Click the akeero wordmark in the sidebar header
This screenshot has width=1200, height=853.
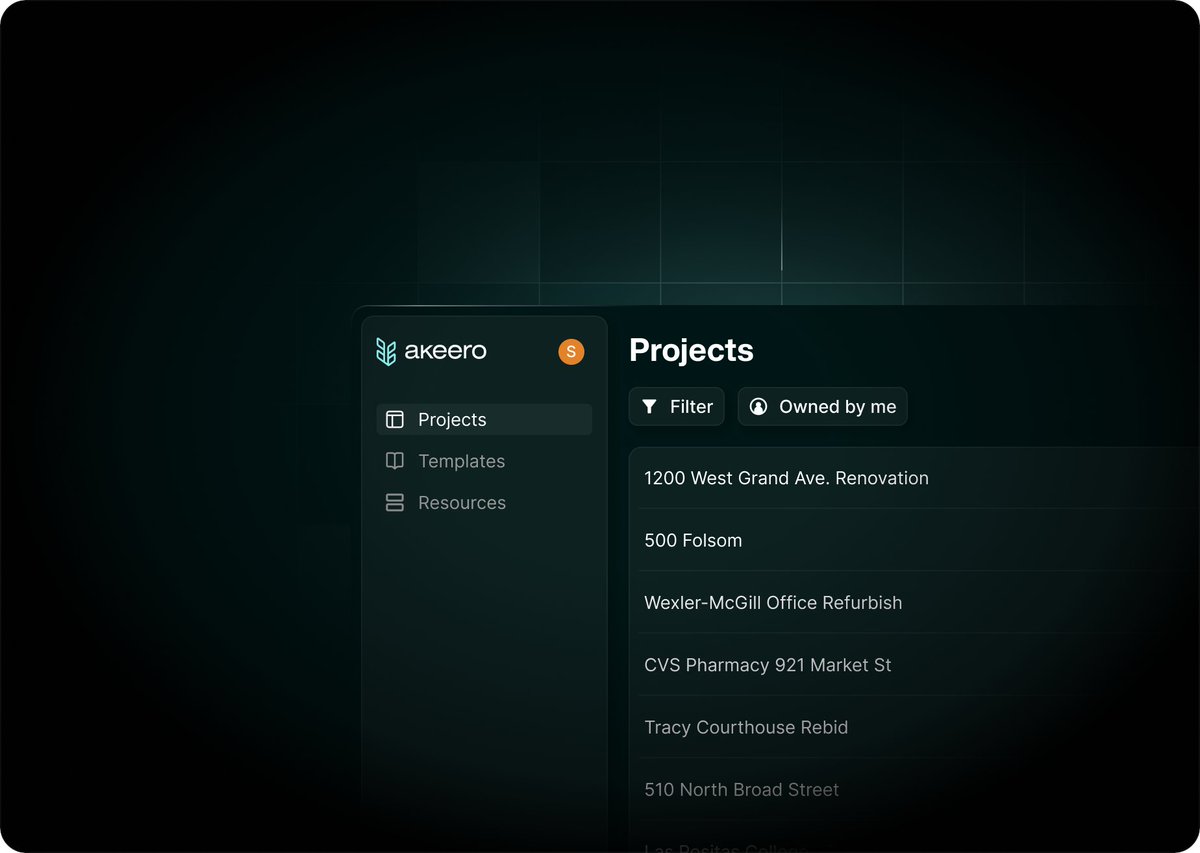(x=445, y=351)
